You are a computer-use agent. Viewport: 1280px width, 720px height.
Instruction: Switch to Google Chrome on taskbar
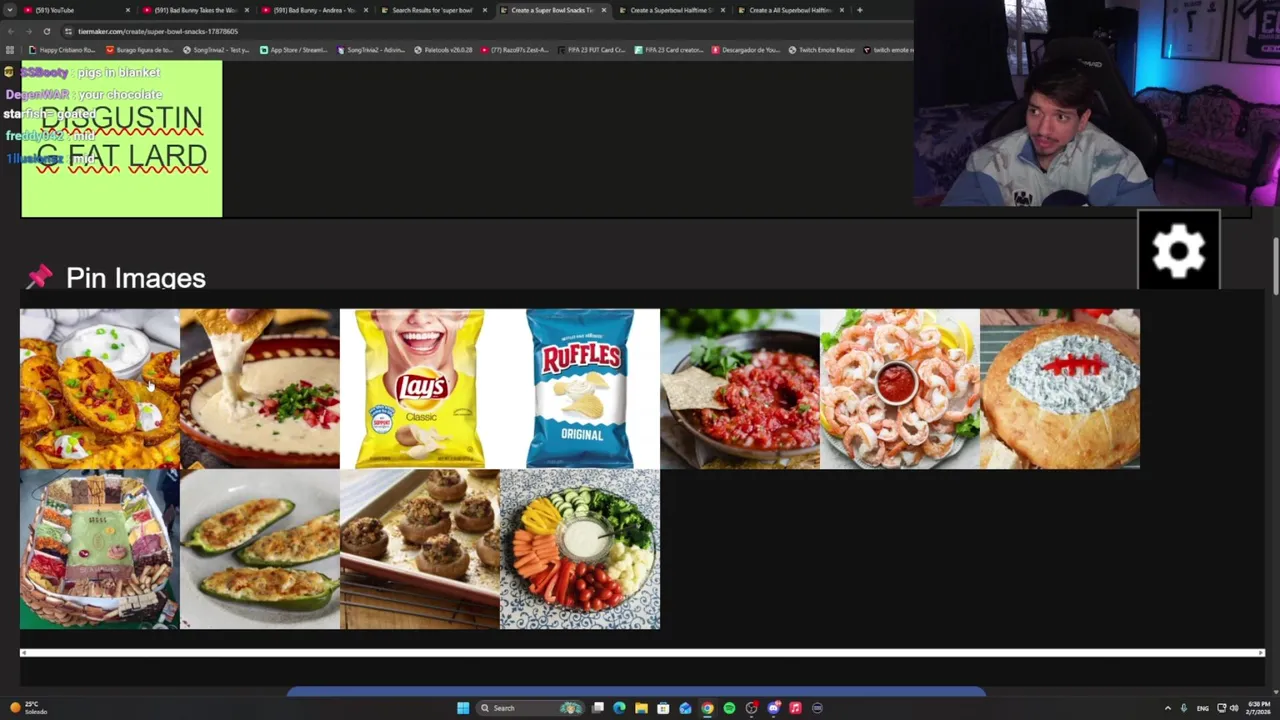(x=707, y=708)
